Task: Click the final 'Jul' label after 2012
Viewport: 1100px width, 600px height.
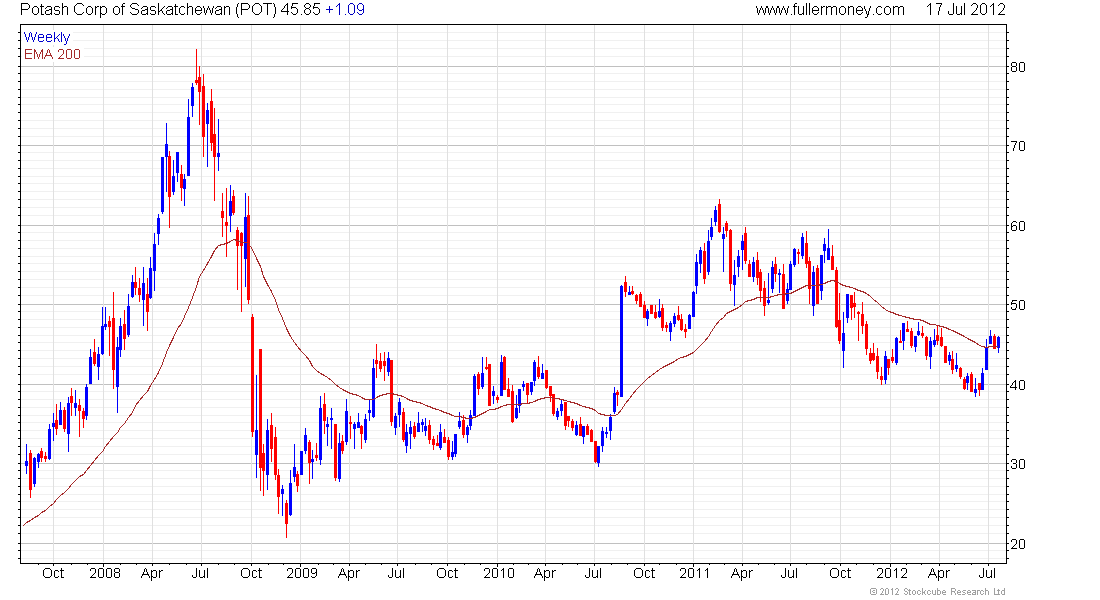Action: pos(987,573)
